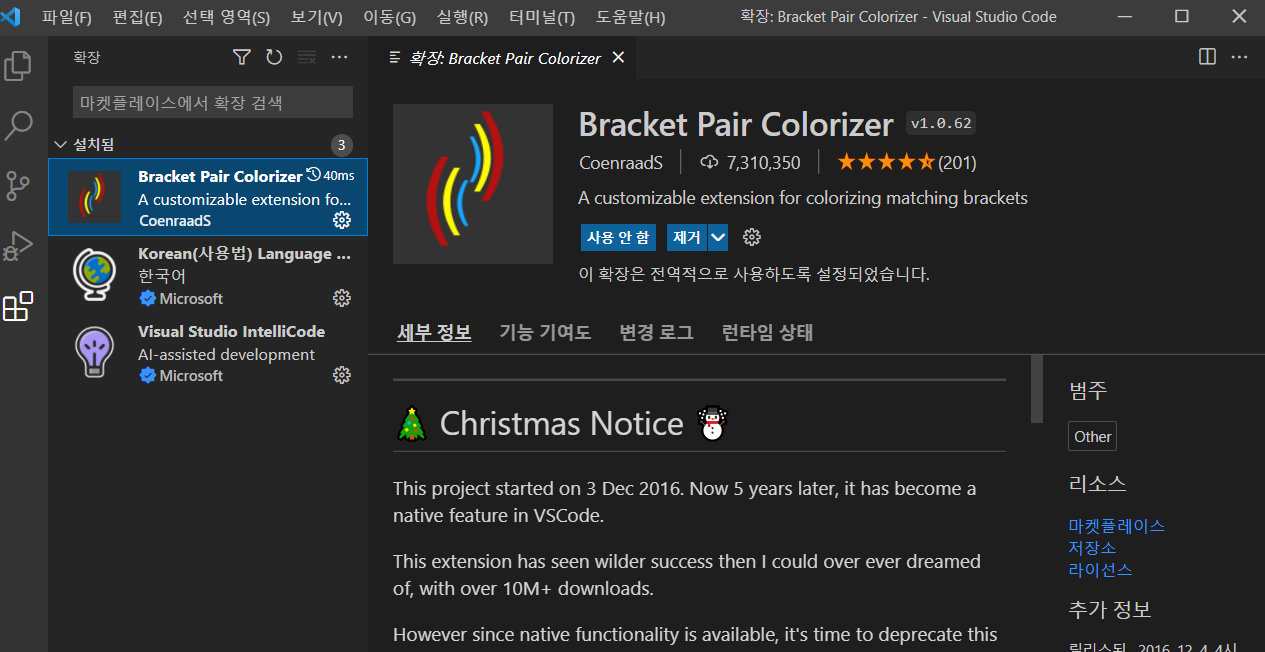
Task: Click the marketplace extension search field
Action: [213, 102]
